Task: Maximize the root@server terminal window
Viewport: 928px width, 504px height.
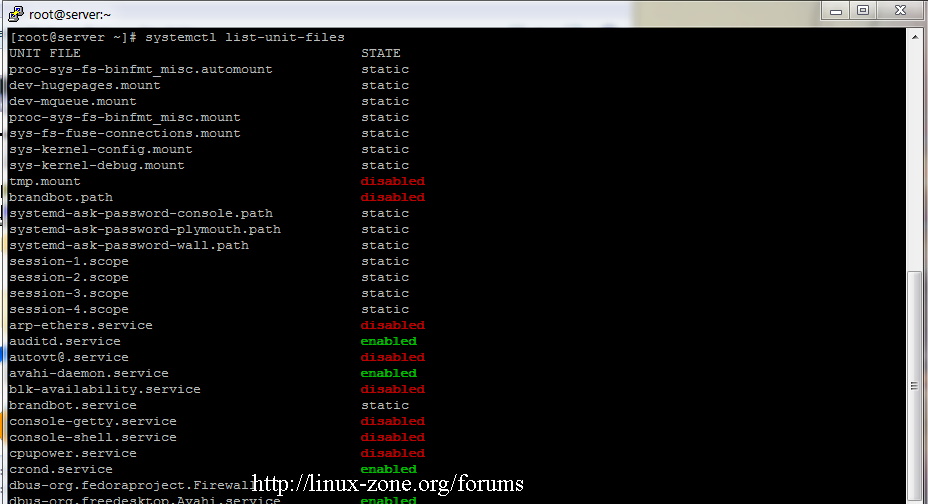Action: 862,10
